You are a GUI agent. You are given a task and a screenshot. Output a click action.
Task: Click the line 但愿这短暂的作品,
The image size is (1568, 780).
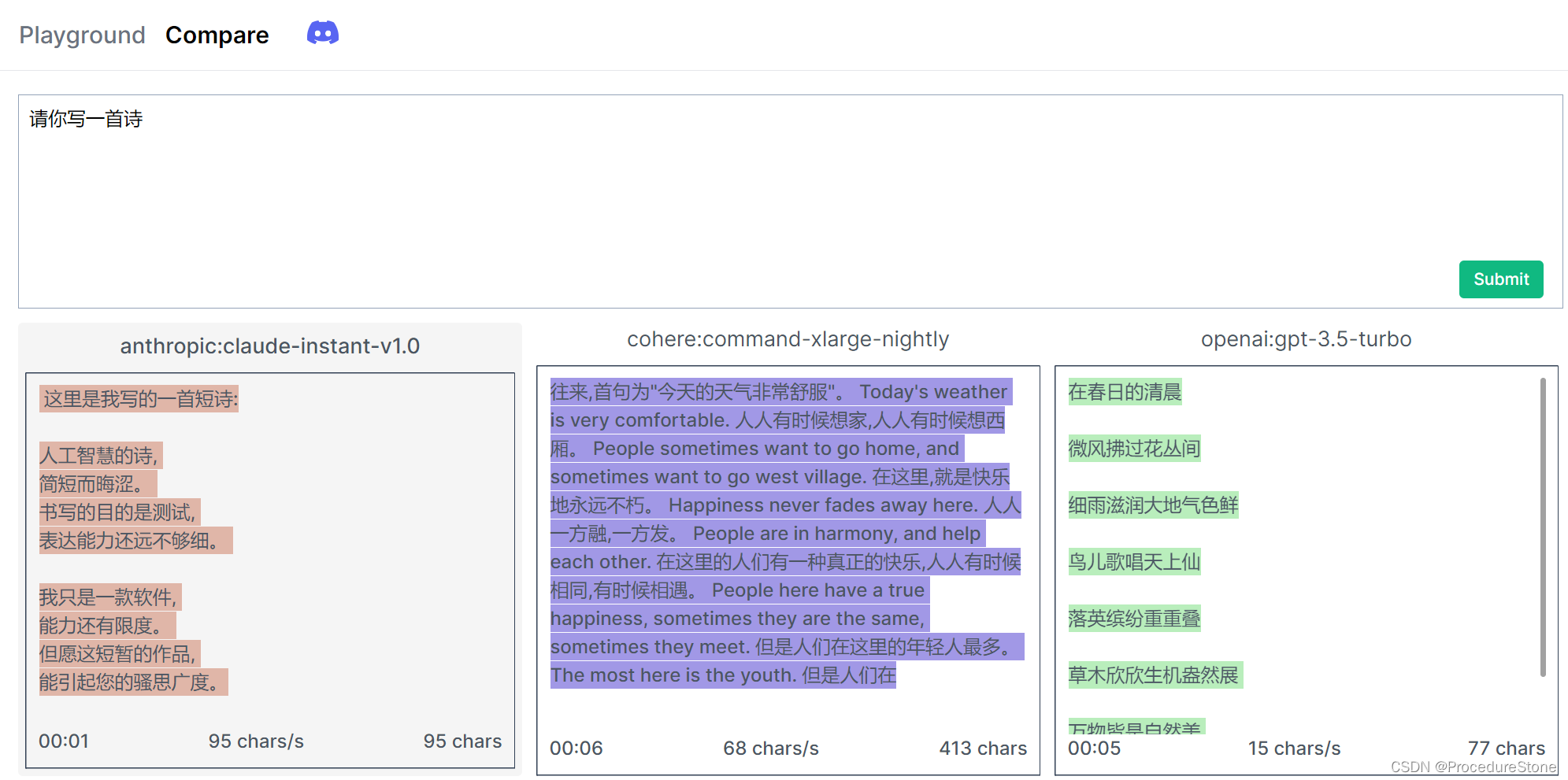(x=120, y=654)
